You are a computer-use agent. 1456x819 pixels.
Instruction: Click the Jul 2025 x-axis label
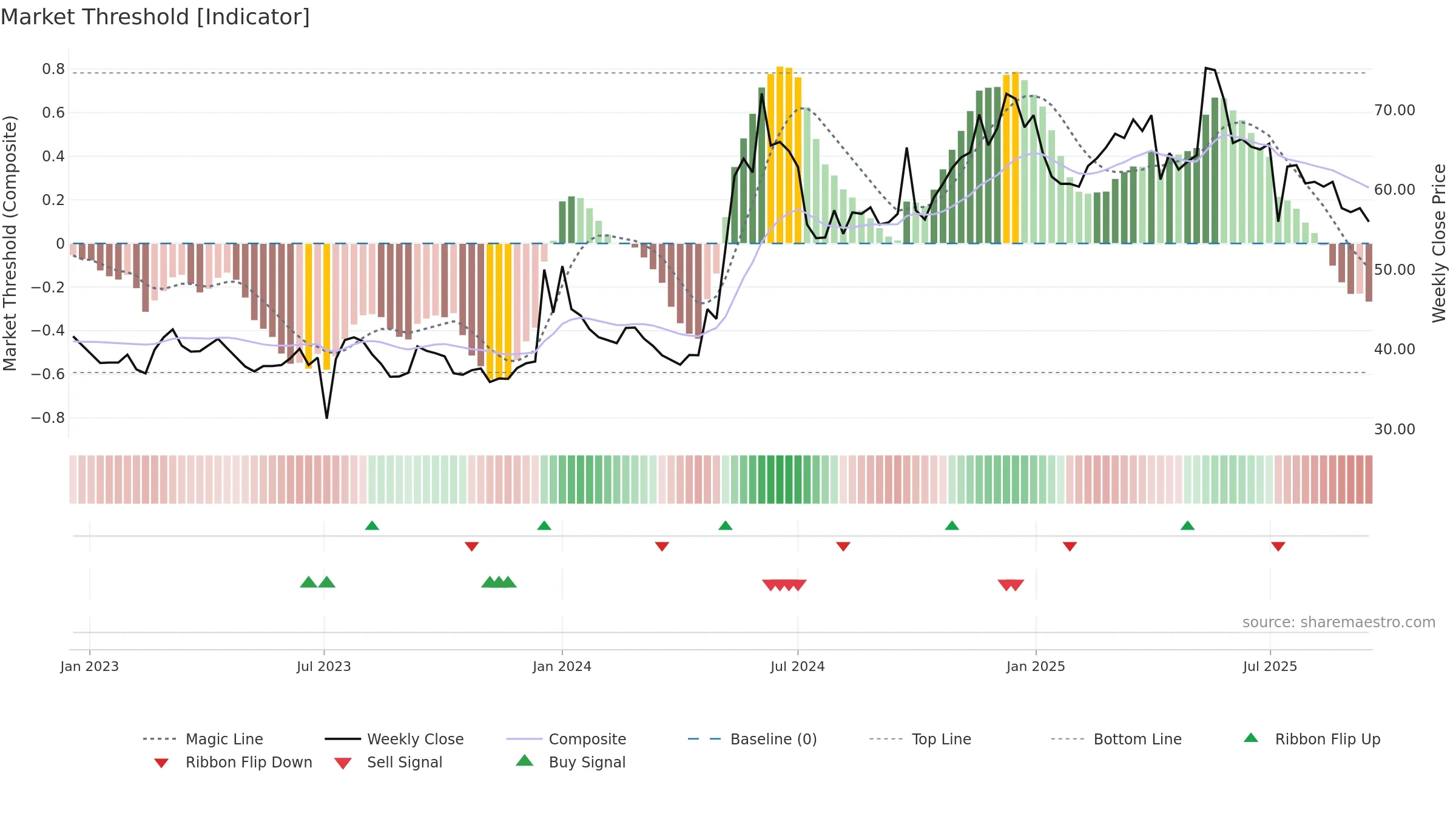(x=1270, y=666)
